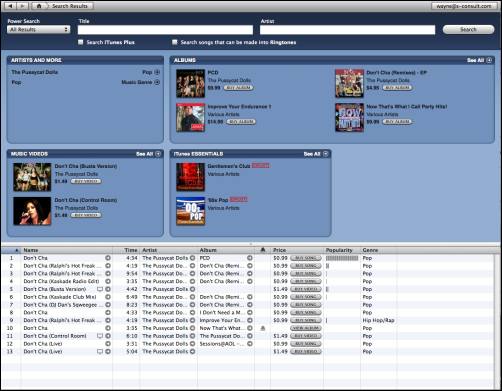The height and width of the screenshot is (391, 502).
Task: Sort the list by the Popularity column
Action: tap(342, 250)
